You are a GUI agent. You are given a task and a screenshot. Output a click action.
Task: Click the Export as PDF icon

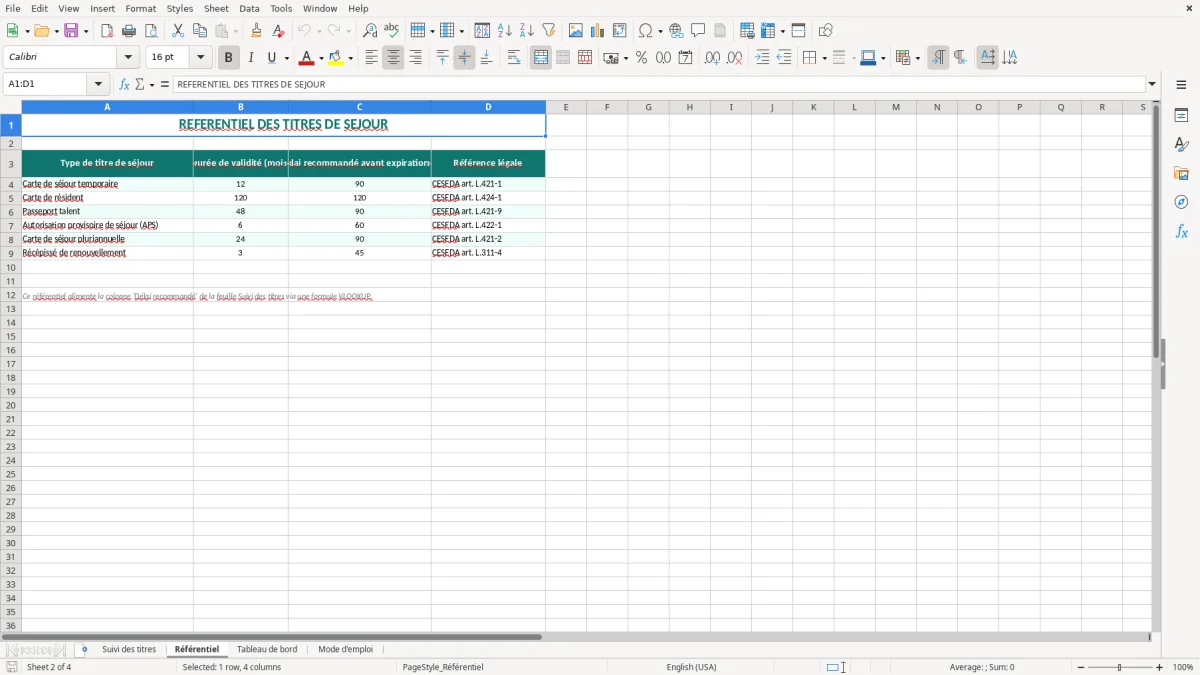pyautogui.click(x=107, y=31)
